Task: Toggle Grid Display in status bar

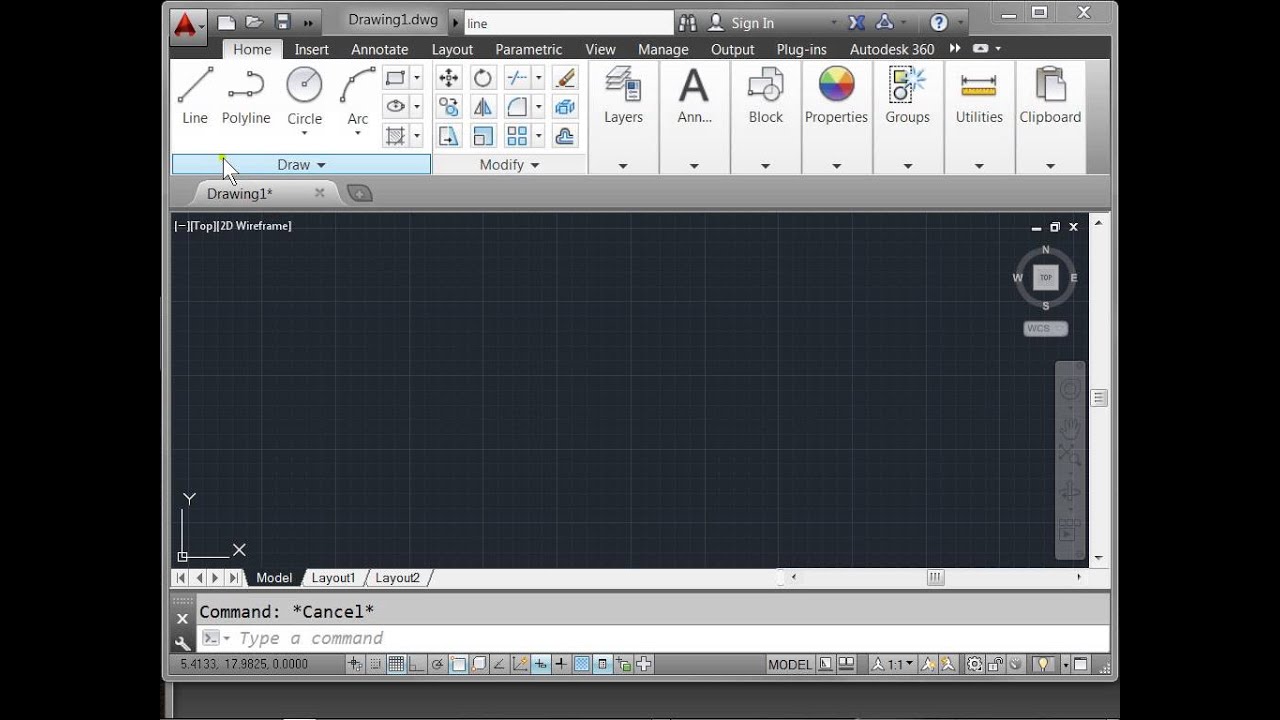Action: [x=396, y=664]
